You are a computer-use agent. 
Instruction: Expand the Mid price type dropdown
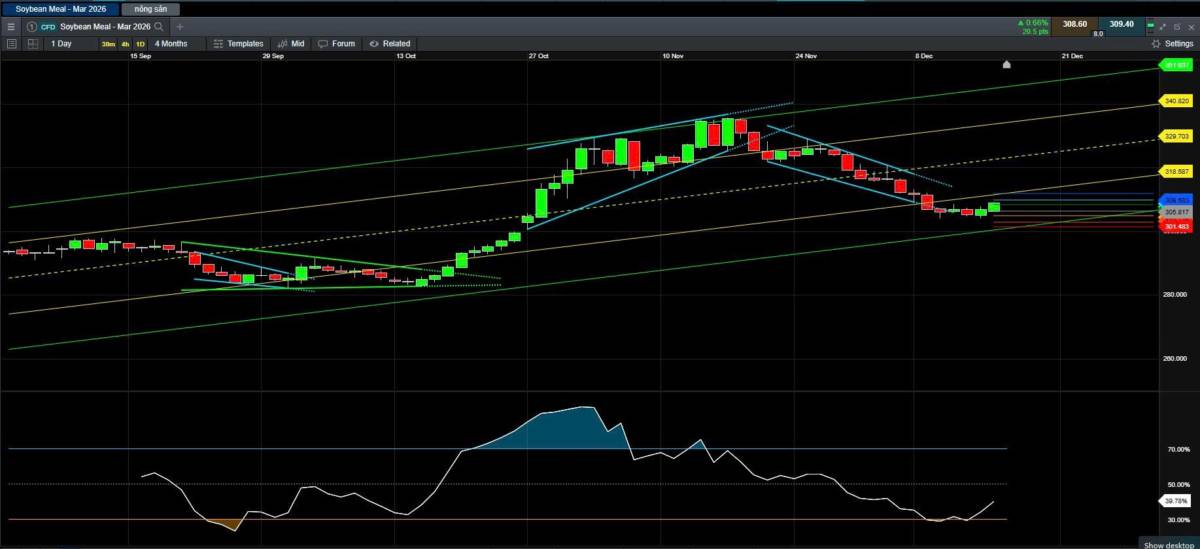[291, 44]
